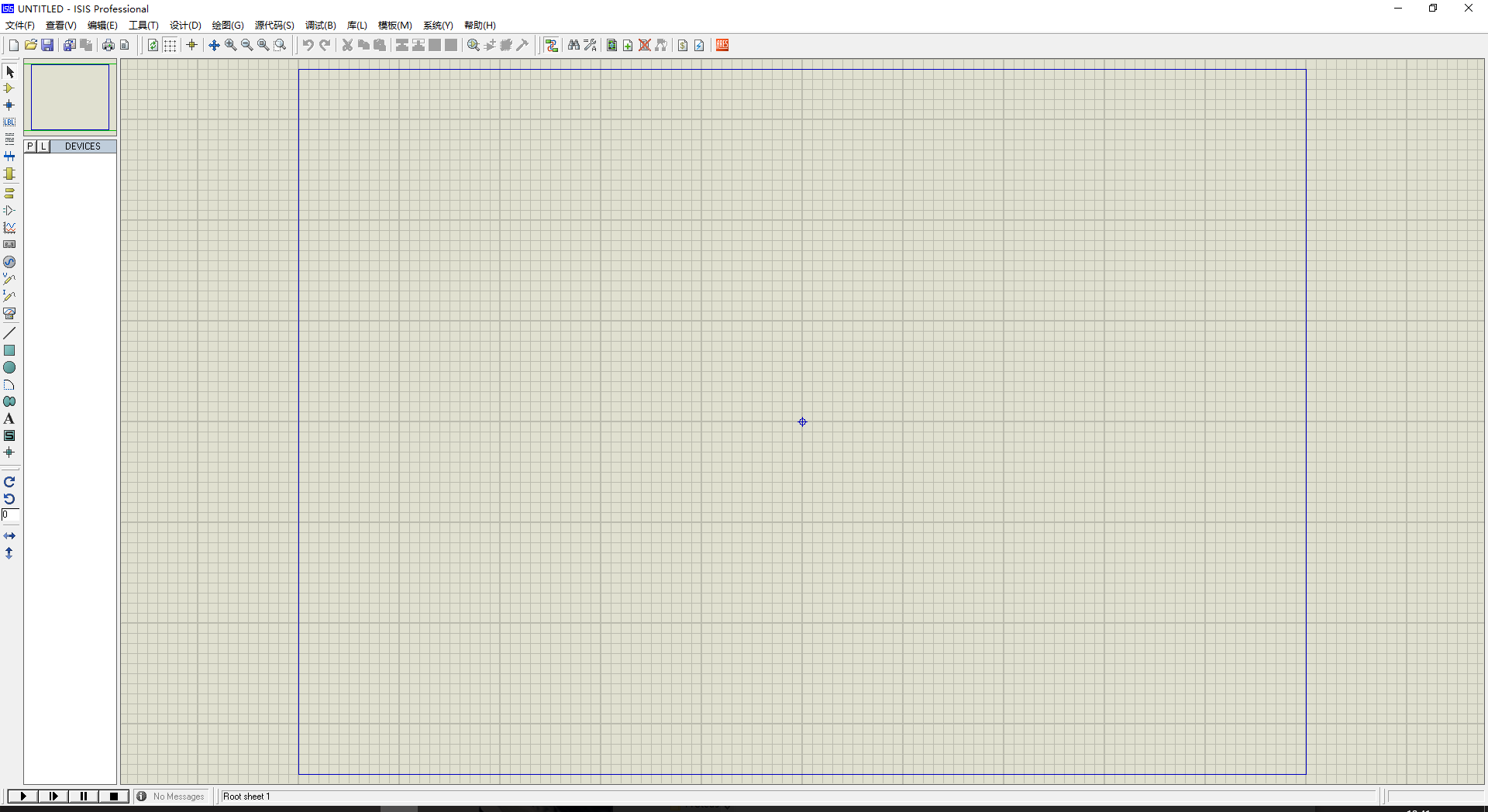This screenshot has height=812, width=1488.
Task: Click the P pick devices button
Action: pos(30,146)
